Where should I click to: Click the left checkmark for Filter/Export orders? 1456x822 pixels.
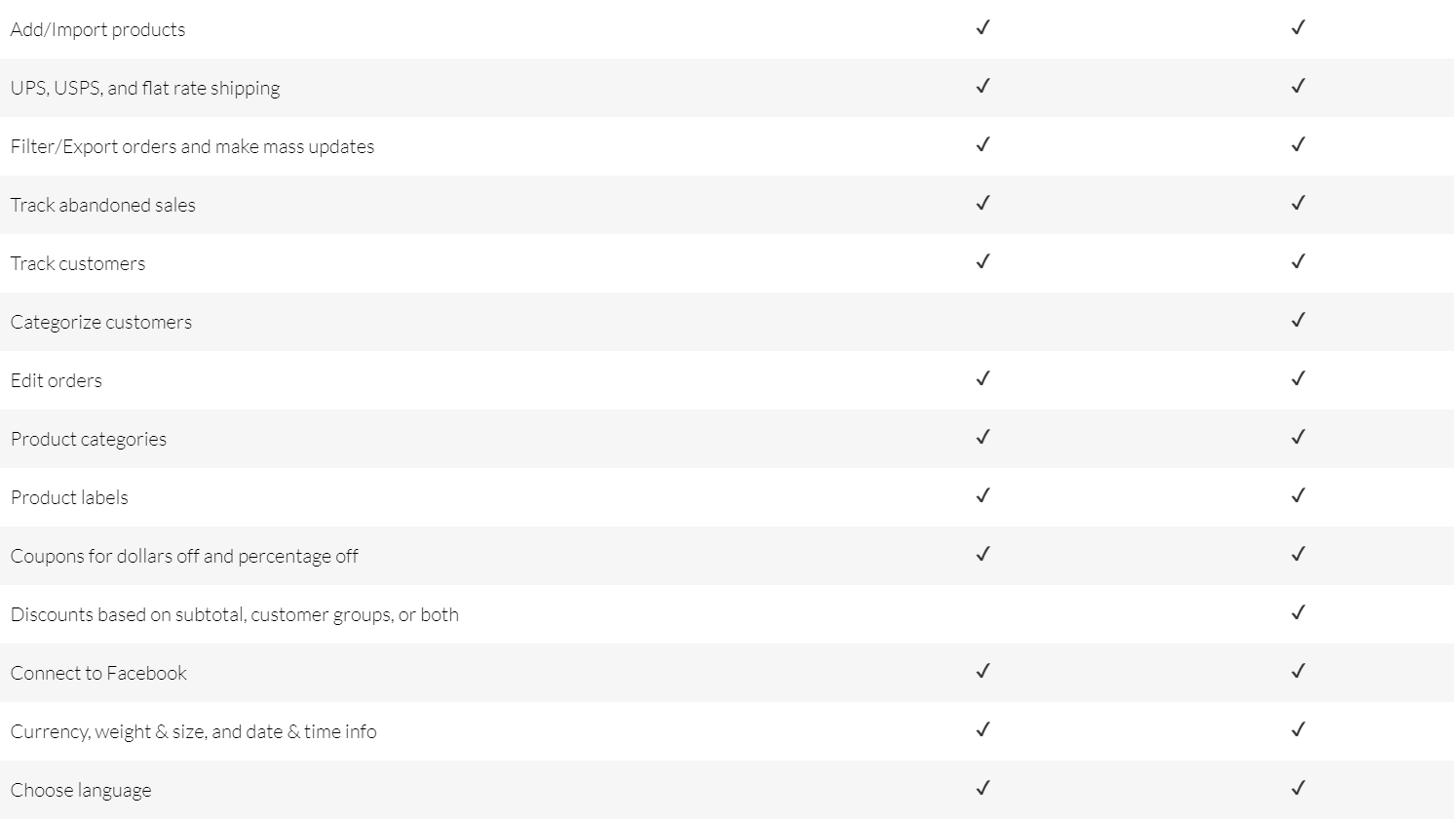pos(982,145)
